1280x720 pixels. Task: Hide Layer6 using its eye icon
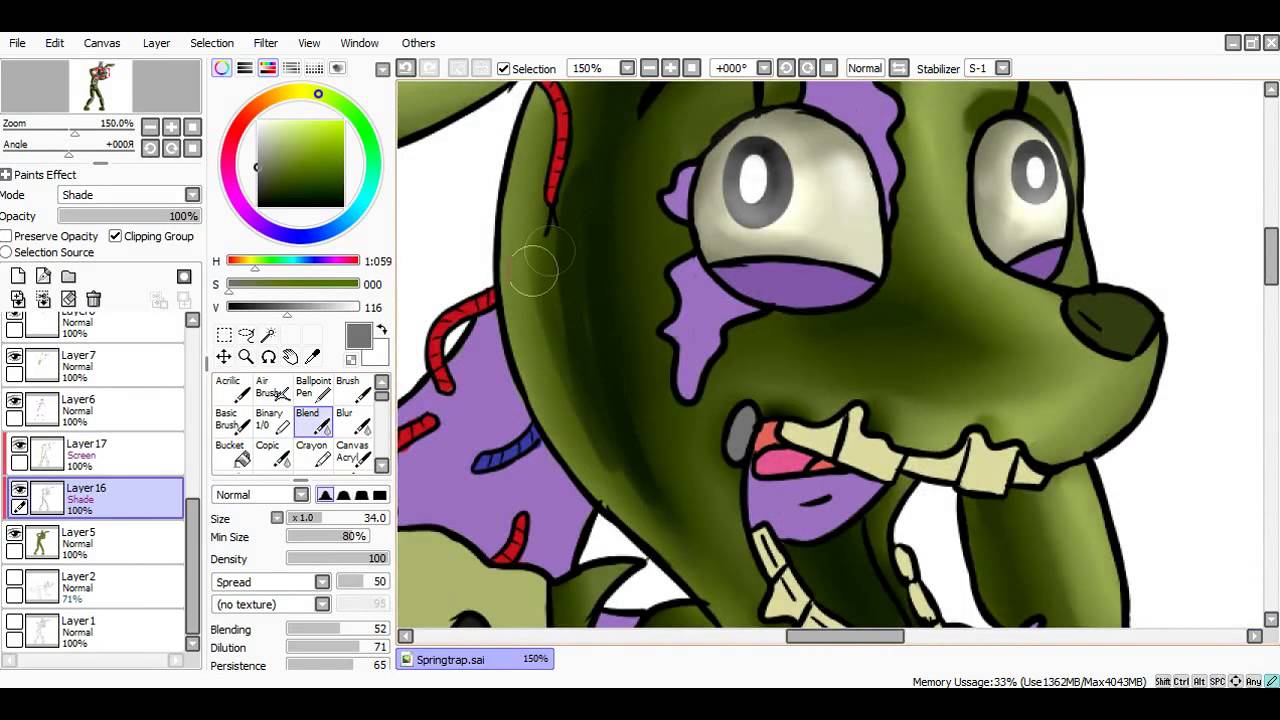[x=14, y=400]
